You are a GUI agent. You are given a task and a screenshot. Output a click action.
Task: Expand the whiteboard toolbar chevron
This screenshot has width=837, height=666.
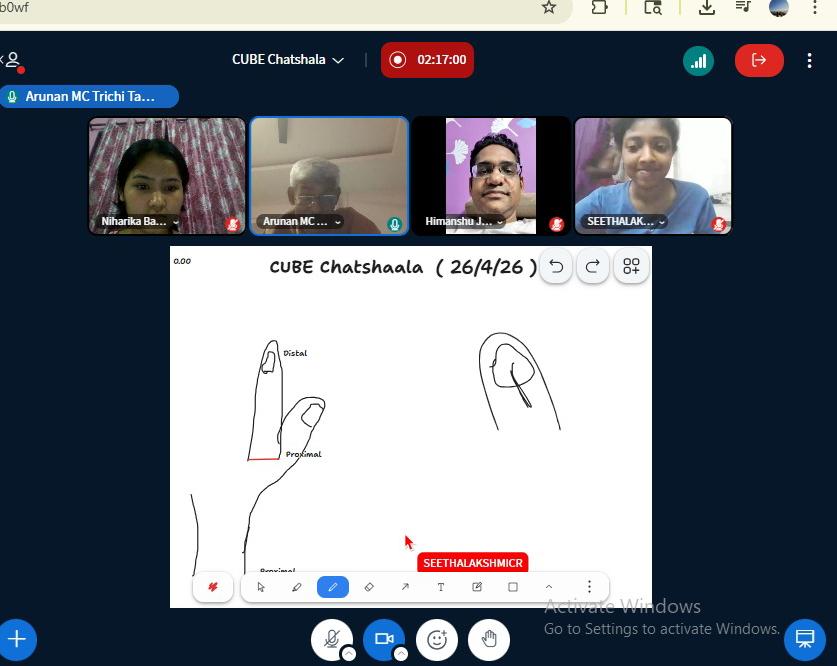pos(549,587)
